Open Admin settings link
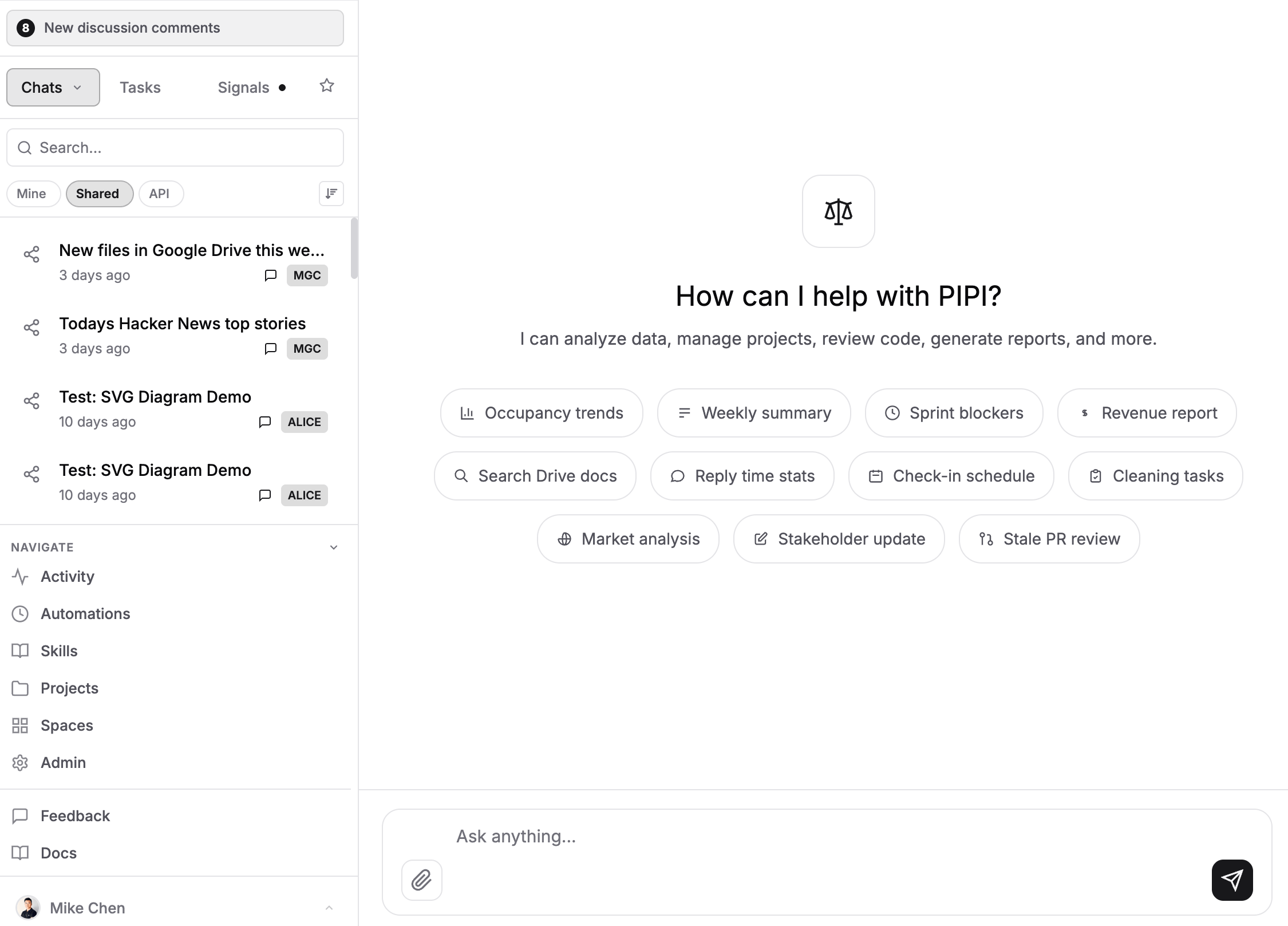Image resolution: width=1288 pixels, height=926 pixels. point(175,763)
